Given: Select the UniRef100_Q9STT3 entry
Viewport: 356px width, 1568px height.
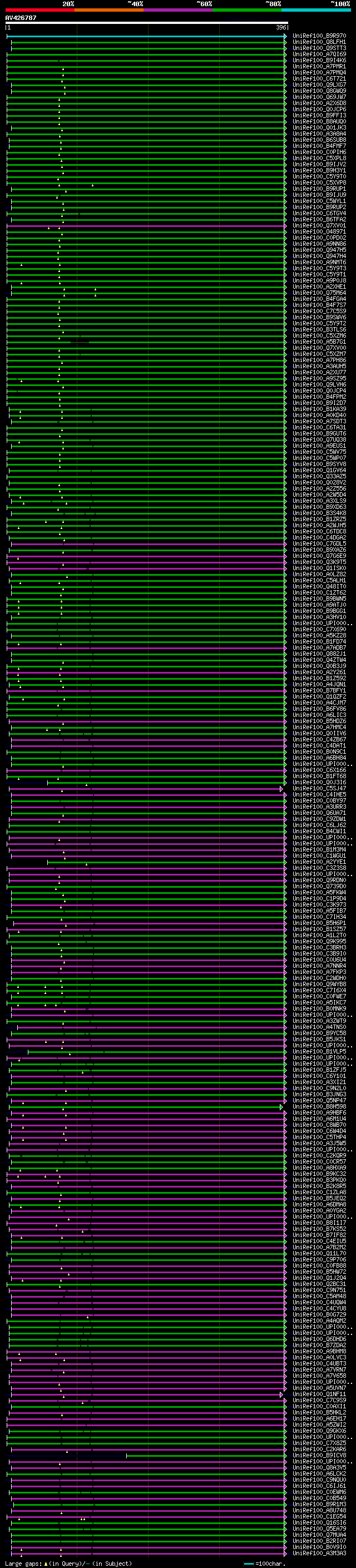Looking at the screenshot, I should coord(319,48).
